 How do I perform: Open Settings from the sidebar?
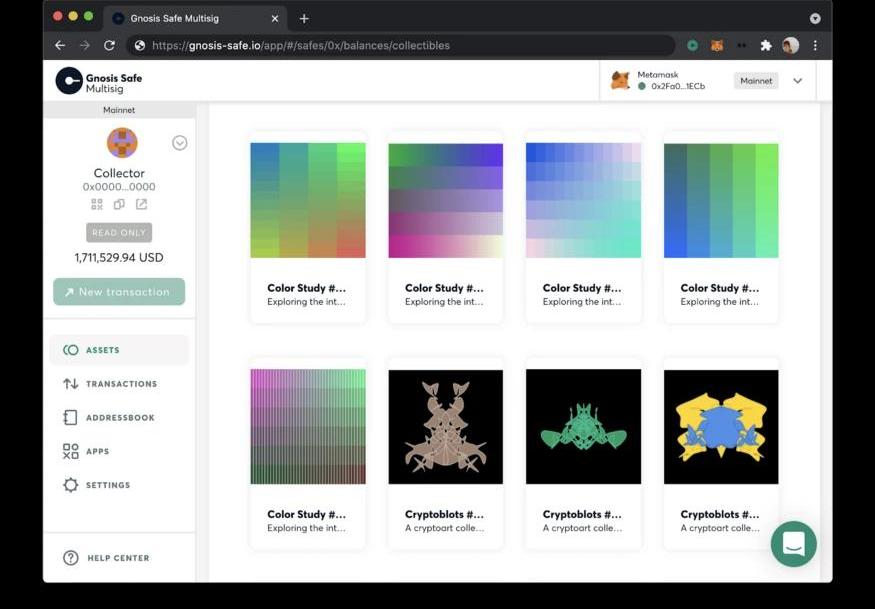(x=107, y=485)
